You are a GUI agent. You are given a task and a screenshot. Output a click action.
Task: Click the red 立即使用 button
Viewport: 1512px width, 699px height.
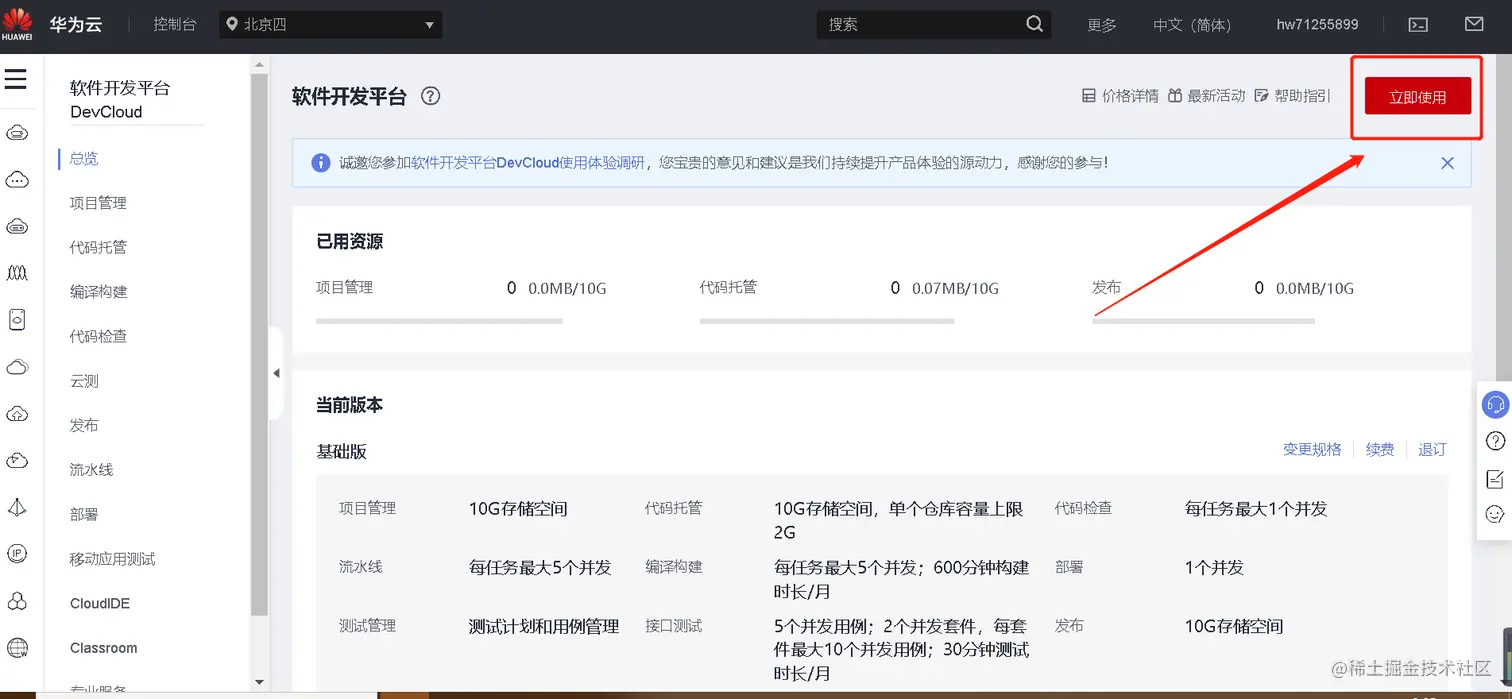coord(1418,96)
